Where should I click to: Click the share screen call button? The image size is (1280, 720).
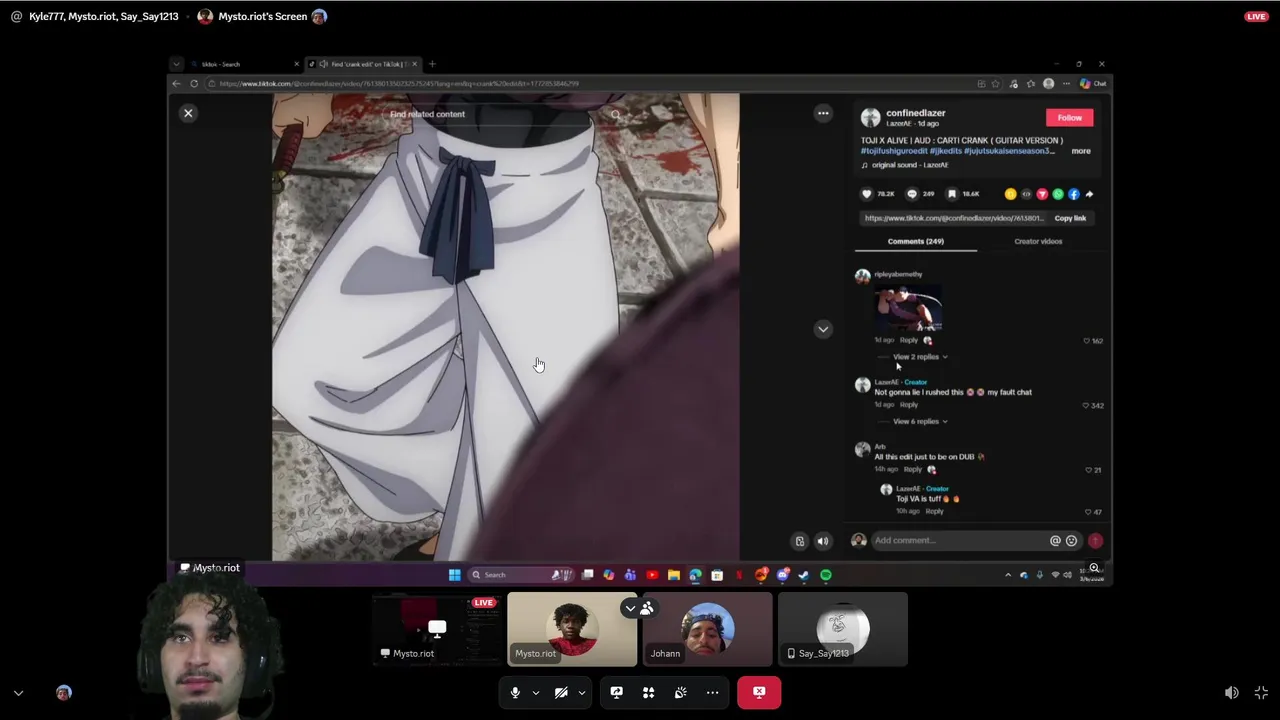(x=616, y=692)
